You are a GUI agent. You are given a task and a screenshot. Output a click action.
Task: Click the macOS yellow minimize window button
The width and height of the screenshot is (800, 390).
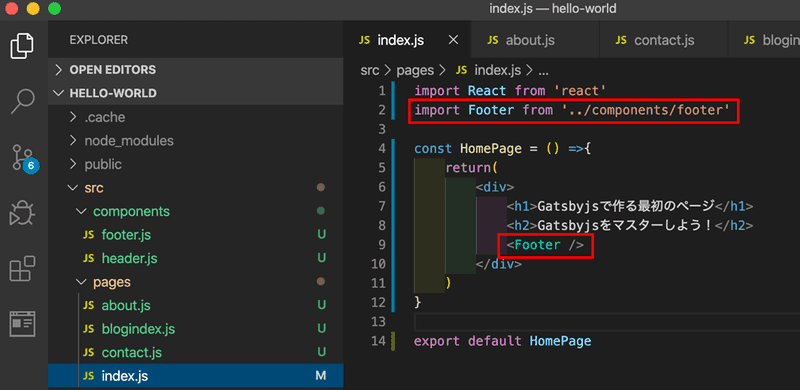click(33, 8)
